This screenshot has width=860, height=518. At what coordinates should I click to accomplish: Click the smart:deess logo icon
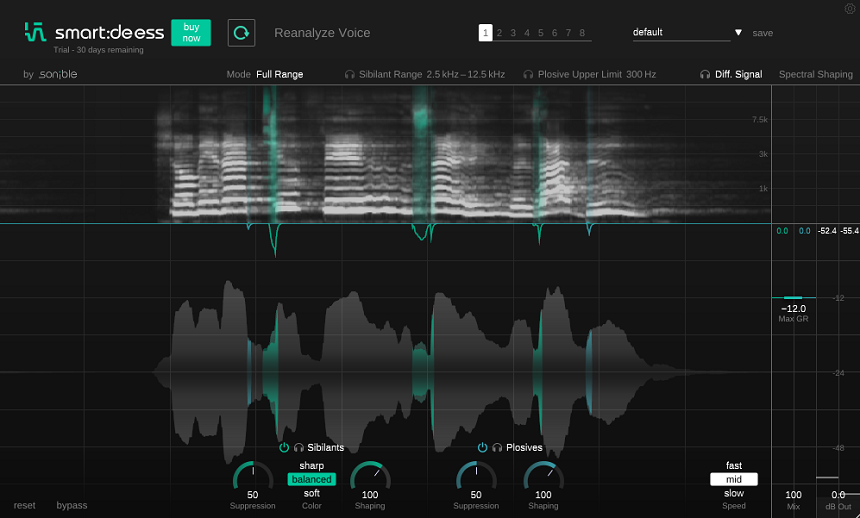click(35, 32)
